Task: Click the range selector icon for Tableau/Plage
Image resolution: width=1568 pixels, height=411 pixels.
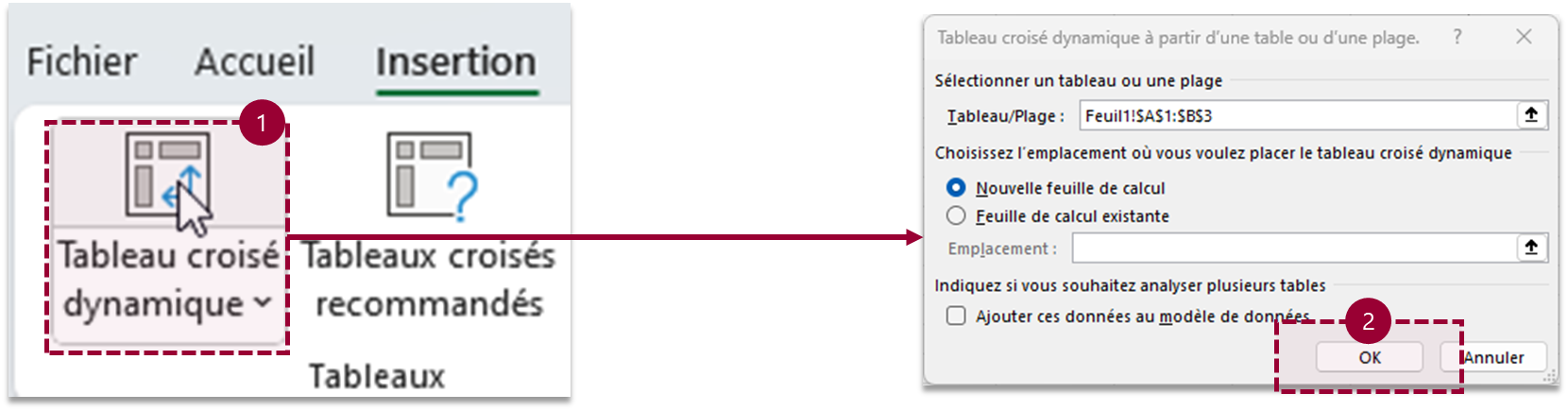Action: pyautogui.click(x=1531, y=115)
